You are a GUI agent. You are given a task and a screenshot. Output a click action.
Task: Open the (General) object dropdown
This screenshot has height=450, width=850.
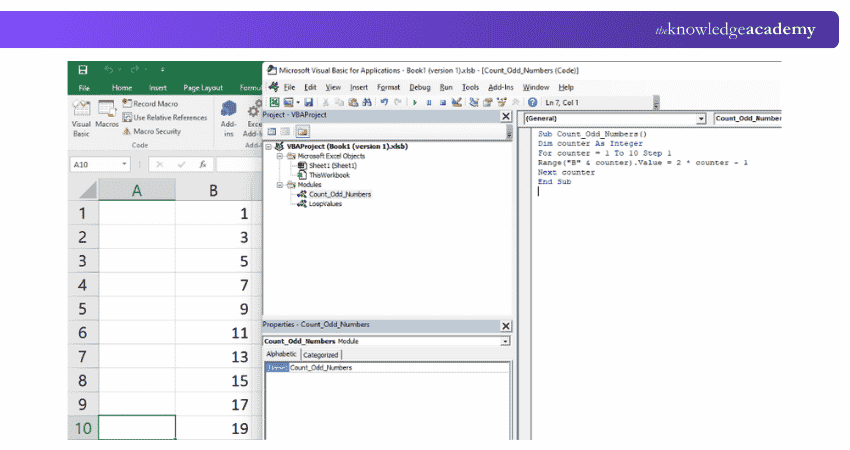point(701,118)
